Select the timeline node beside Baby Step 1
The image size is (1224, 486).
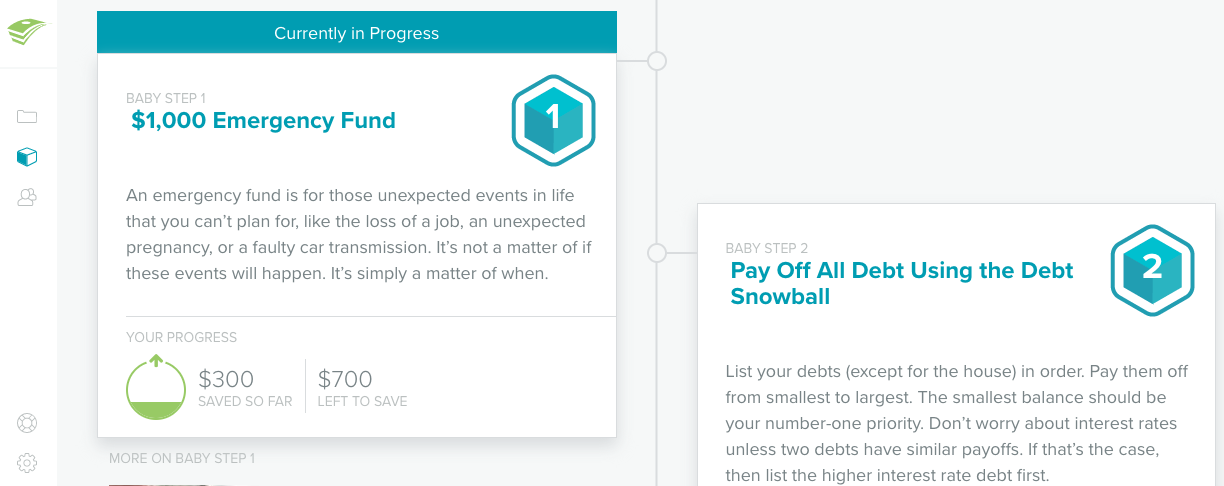(x=657, y=61)
